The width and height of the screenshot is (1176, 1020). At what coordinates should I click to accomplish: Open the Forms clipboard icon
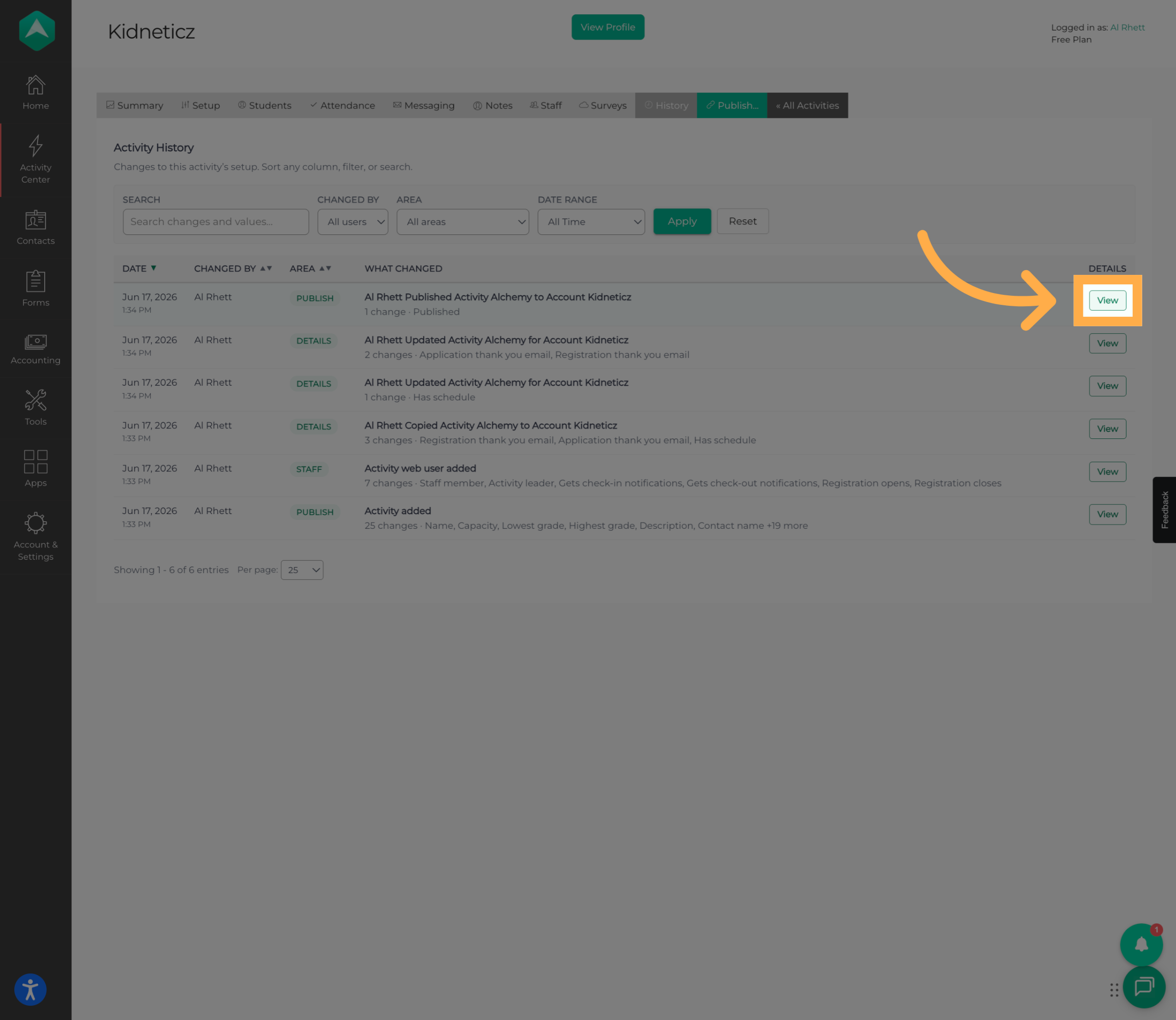pyautogui.click(x=35, y=281)
